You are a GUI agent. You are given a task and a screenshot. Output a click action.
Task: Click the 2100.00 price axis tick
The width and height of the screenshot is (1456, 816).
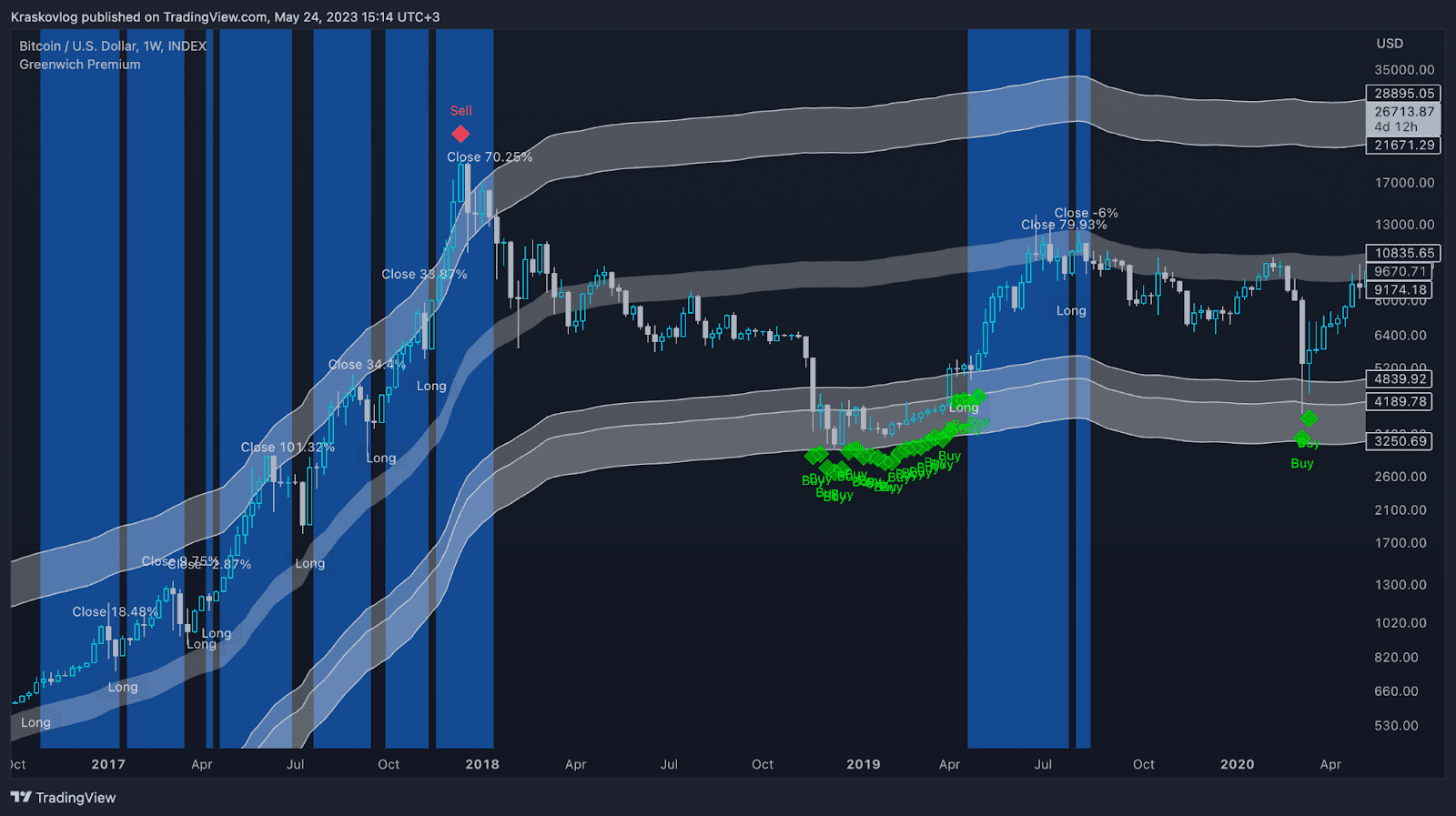point(1400,510)
